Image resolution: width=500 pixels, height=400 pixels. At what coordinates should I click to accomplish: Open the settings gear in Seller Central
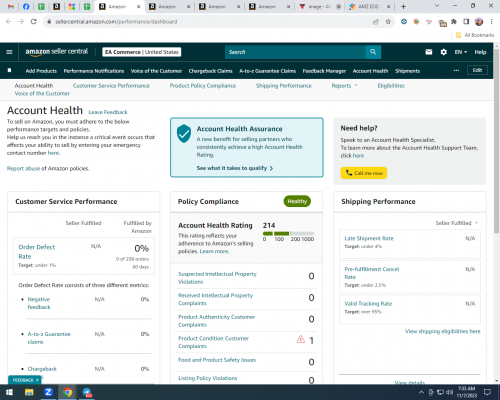point(444,52)
